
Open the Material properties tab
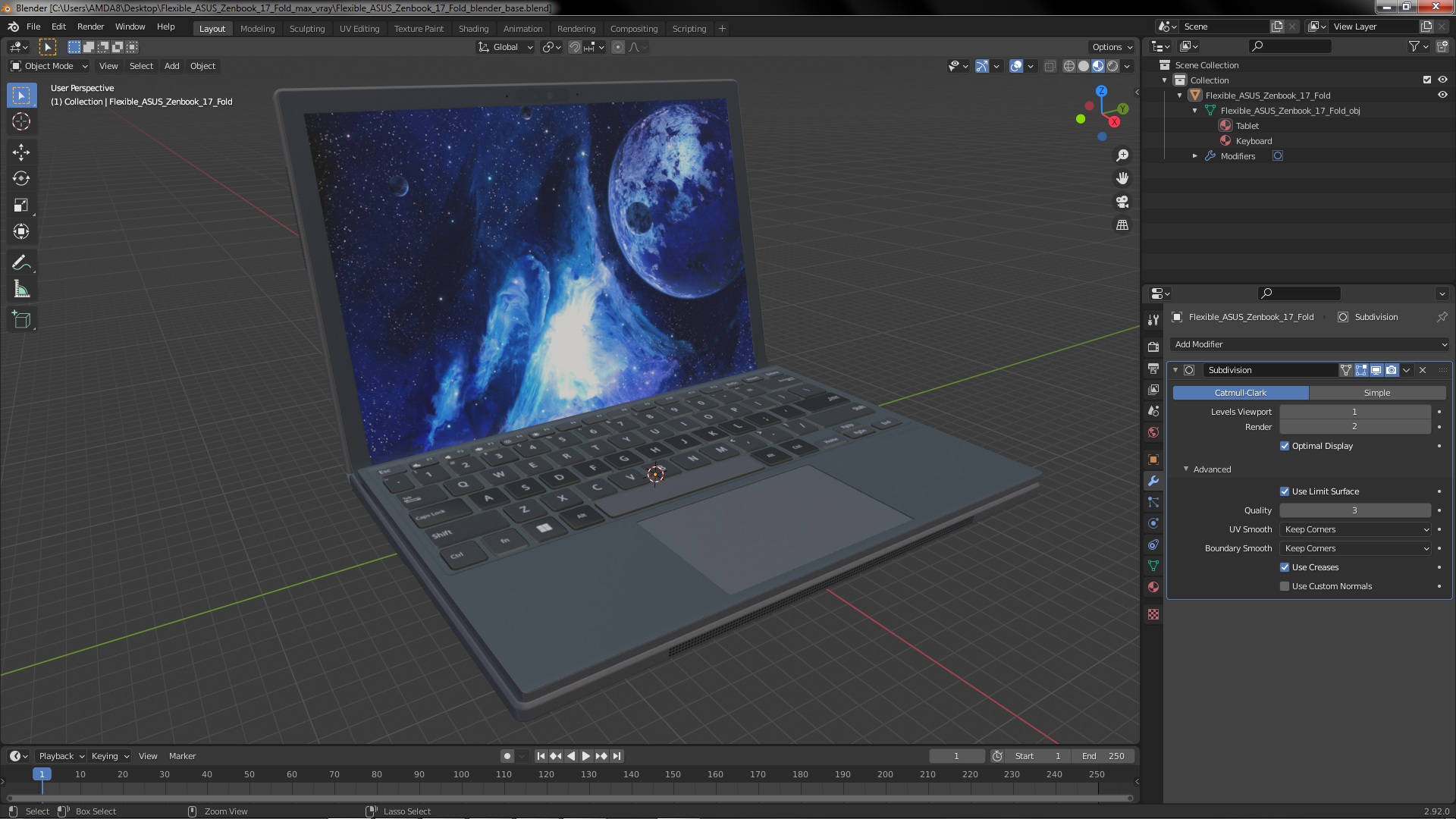coord(1153,587)
